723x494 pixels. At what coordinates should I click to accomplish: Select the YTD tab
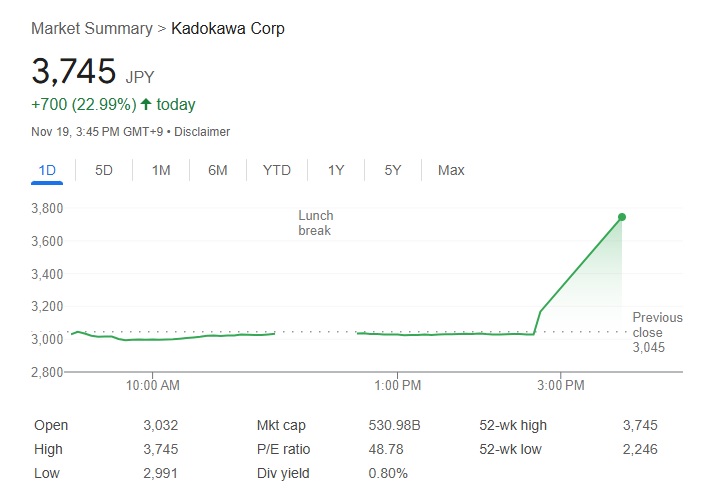(x=277, y=170)
